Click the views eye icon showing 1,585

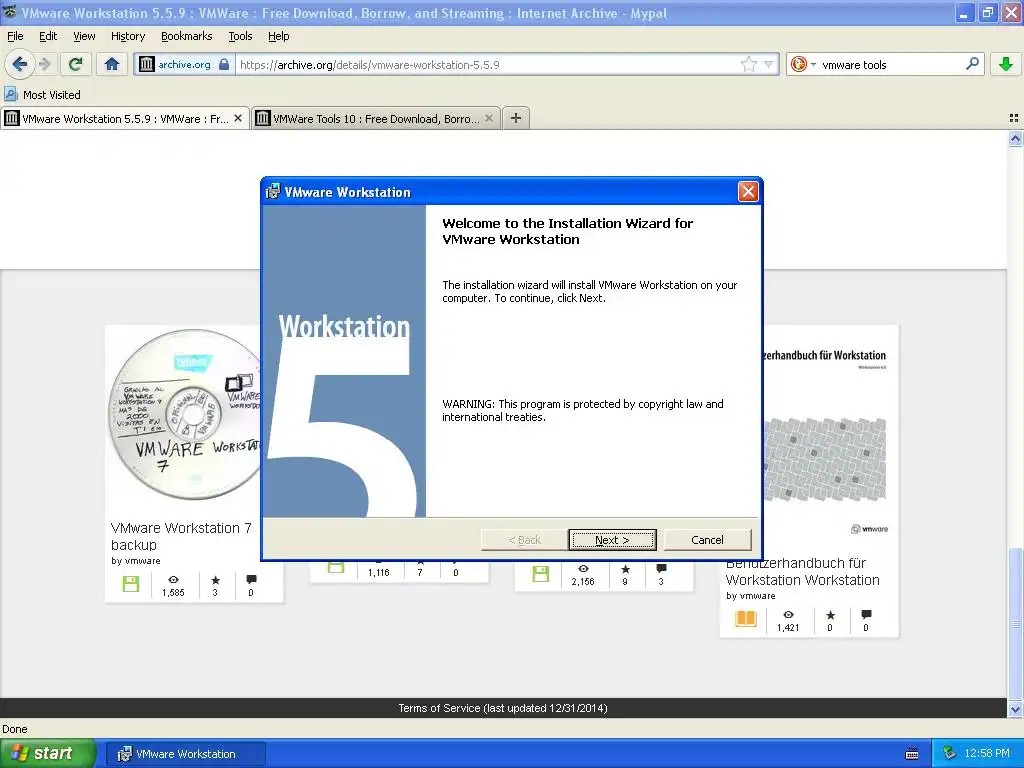(173, 580)
